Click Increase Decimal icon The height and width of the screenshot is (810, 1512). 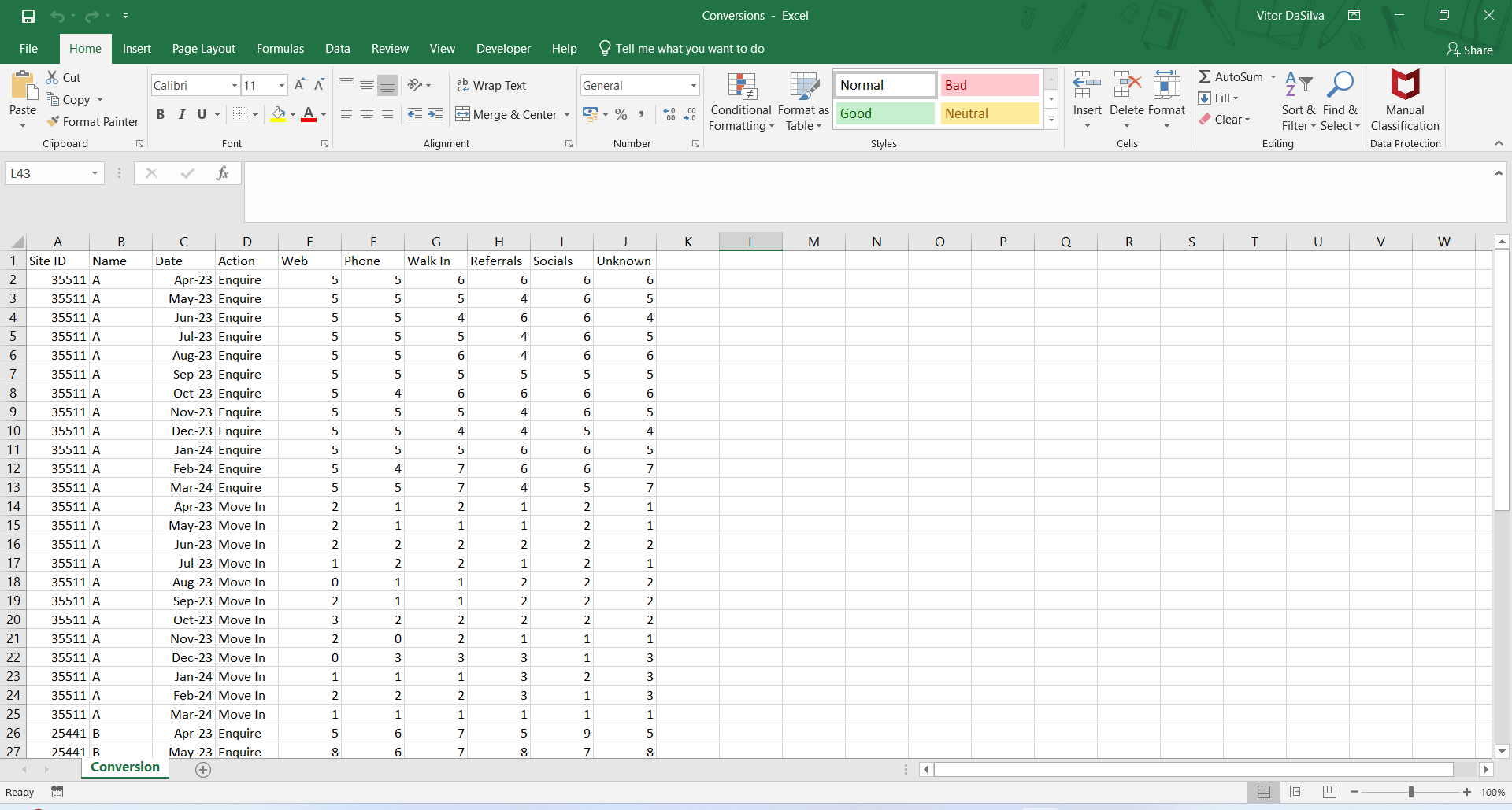point(669,114)
